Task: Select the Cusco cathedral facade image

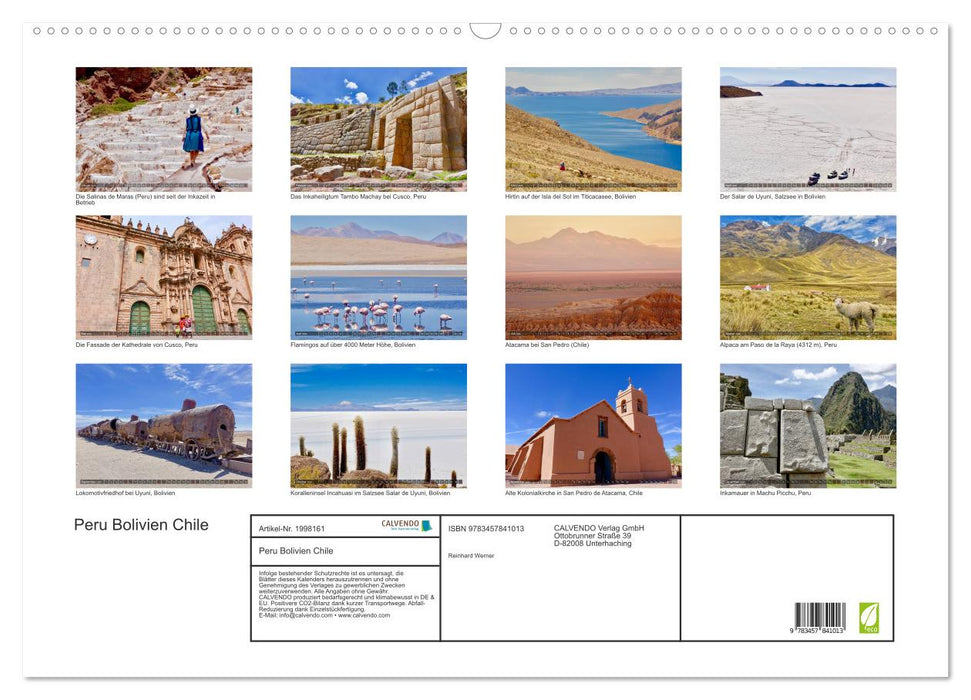Action: [164, 277]
